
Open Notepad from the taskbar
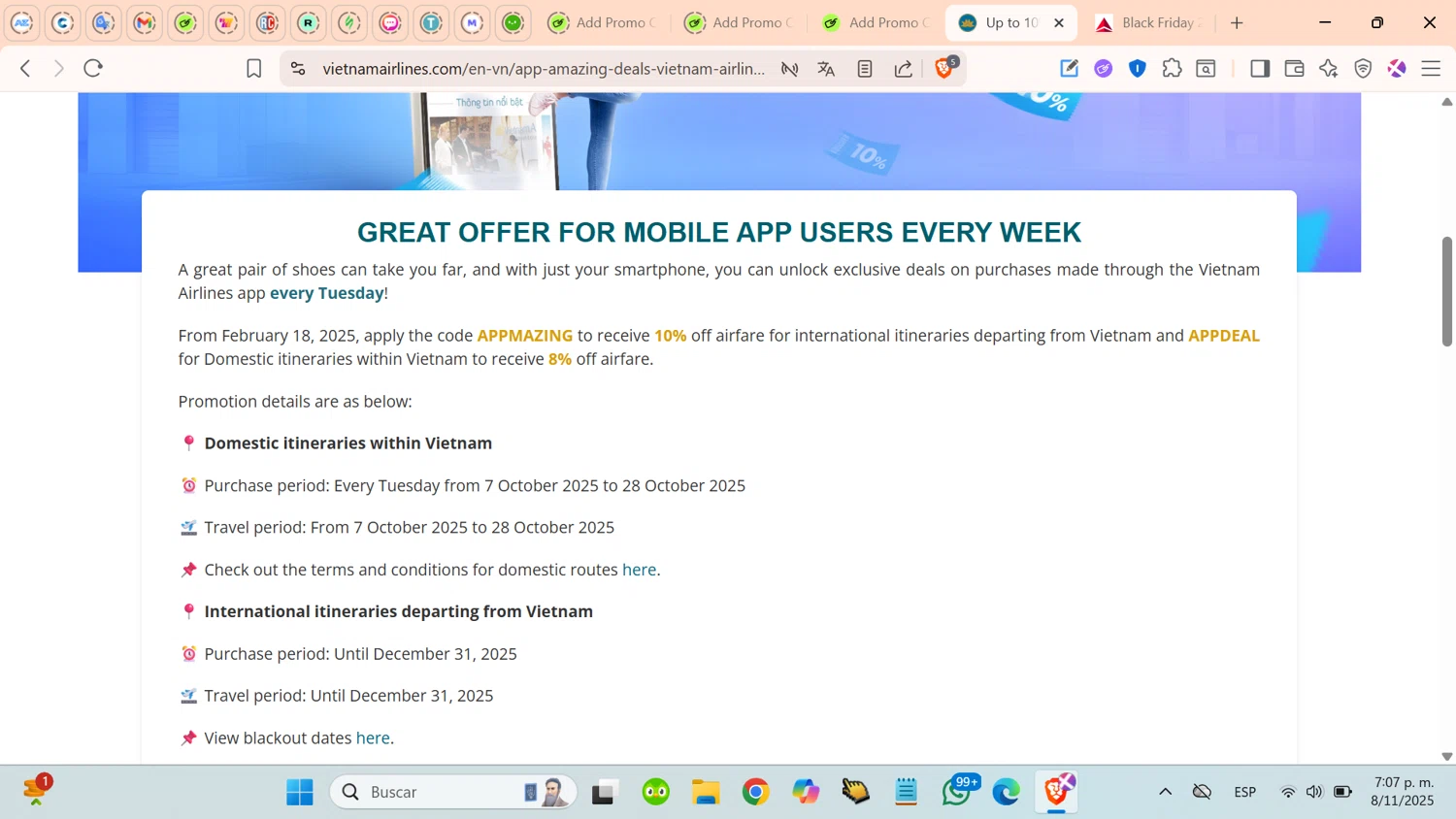907,792
